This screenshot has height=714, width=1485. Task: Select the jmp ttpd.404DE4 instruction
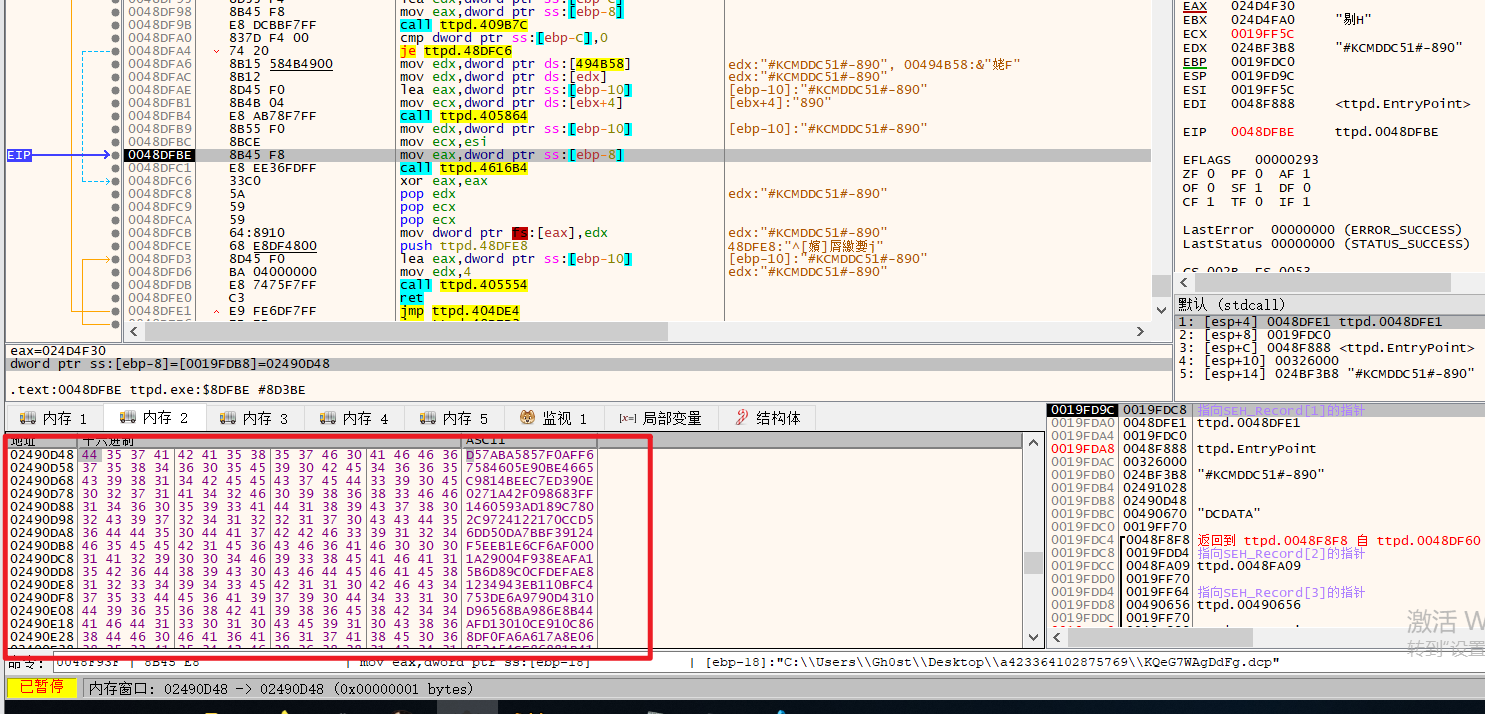click(x=459, y=311)
